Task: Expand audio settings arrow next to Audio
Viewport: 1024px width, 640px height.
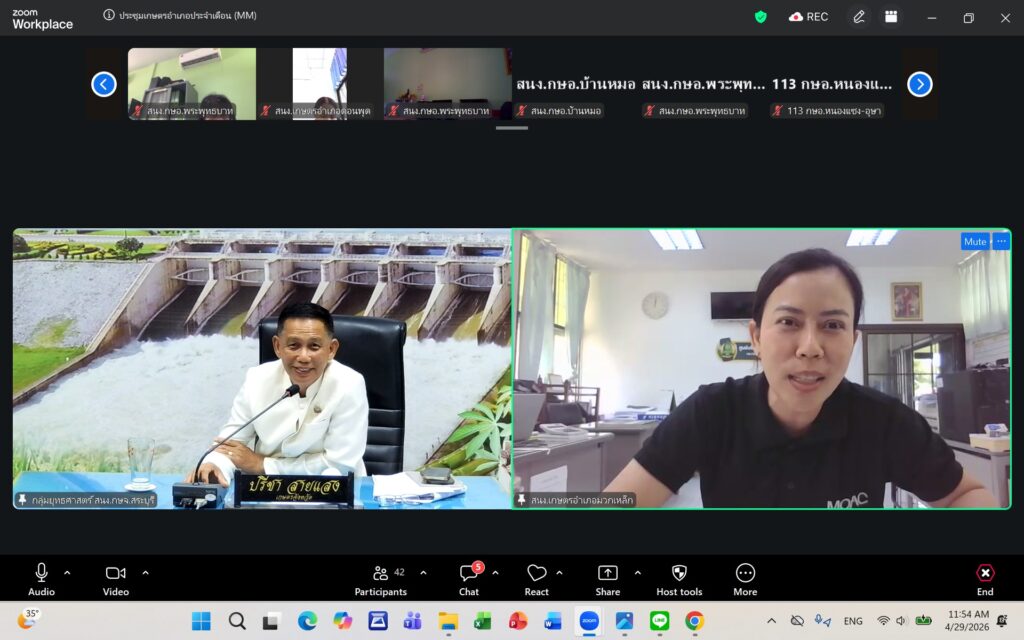Action: pyautogui.click(x=67, y=573)
